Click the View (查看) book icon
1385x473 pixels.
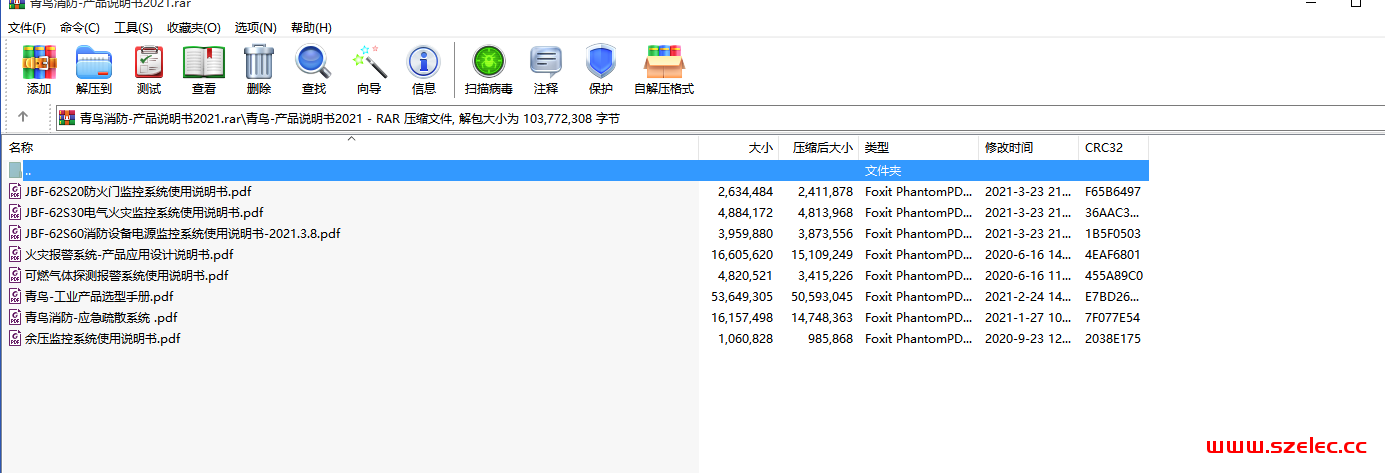[204, 62]
